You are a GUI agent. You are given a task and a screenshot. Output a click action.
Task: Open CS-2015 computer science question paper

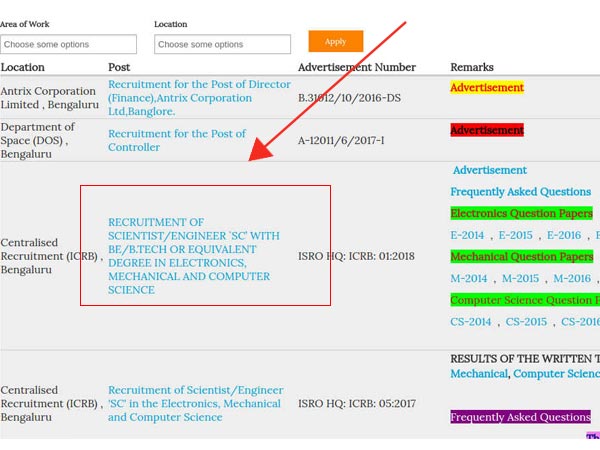pos(526,321)
